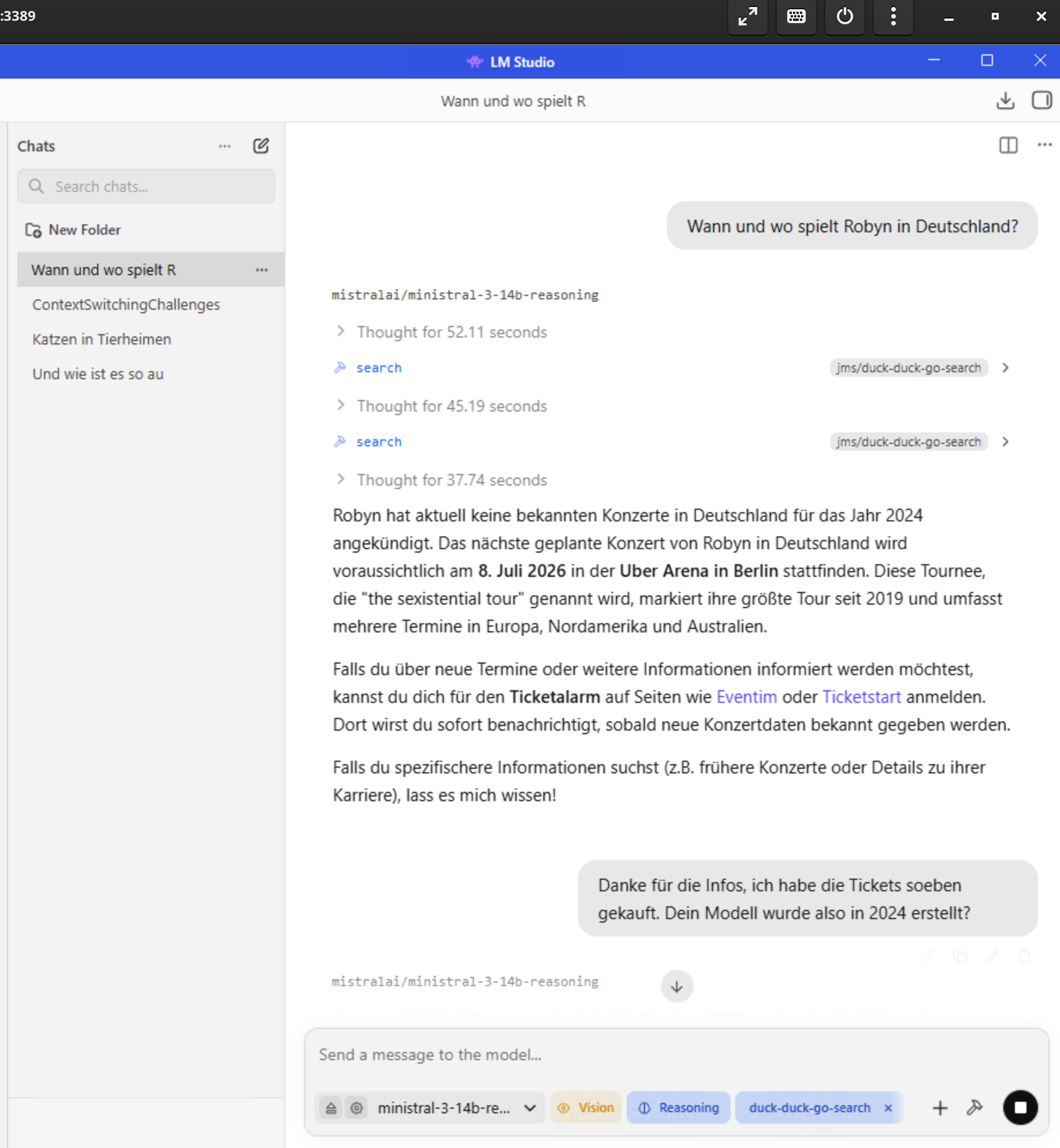This screenshot has width=1060, height=1148.
Task: Expand the "Thought for 52.11 seconds" section
Action: (451, 332)
